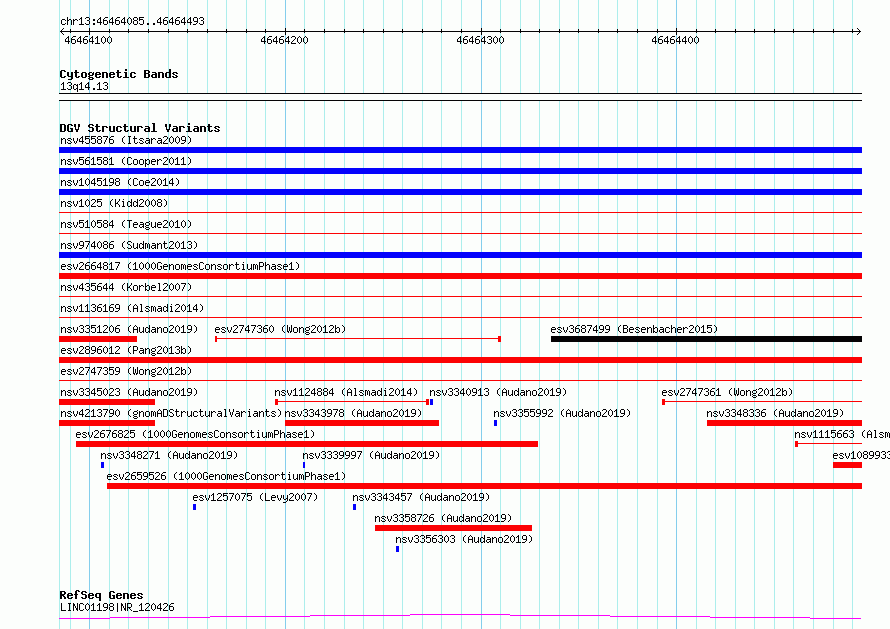Open esv2747360 (Wong2012b) variant label
The height and width of the screenshot is (629, 890).
280,329
